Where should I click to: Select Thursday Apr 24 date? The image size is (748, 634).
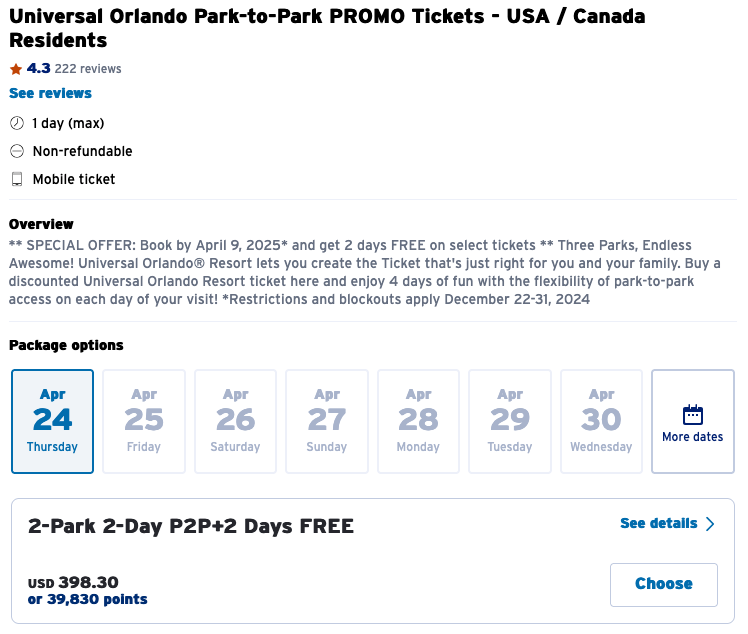coord(52,421)
